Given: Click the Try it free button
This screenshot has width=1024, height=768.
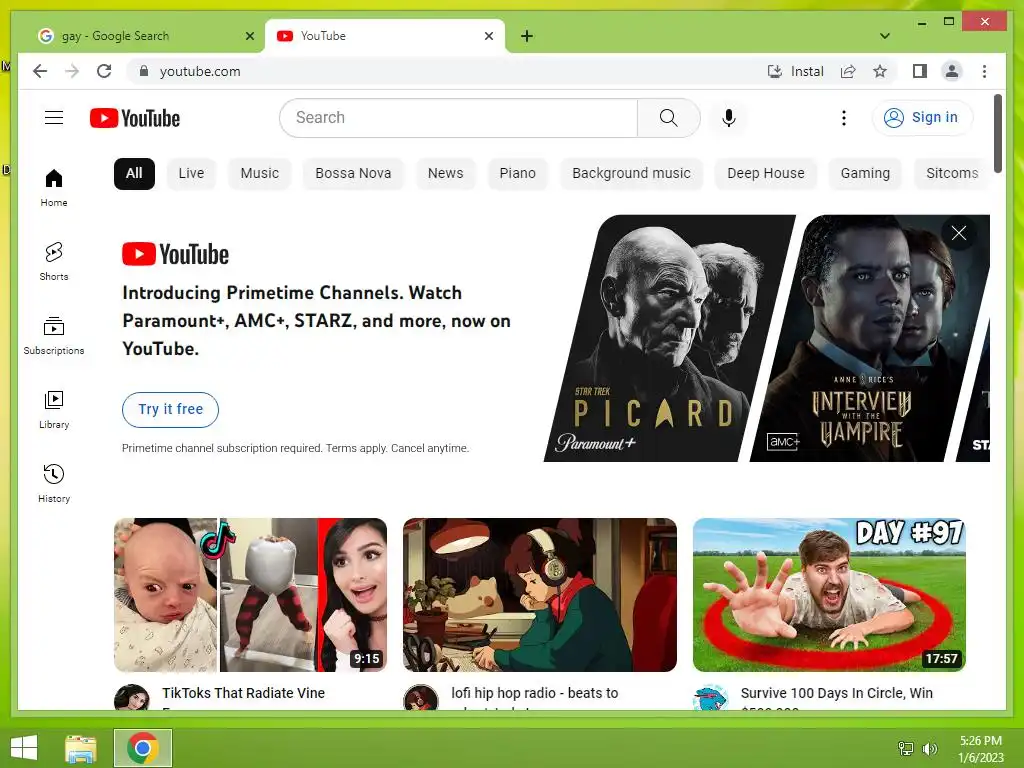Looking at the screenshot, I should 170,409.
